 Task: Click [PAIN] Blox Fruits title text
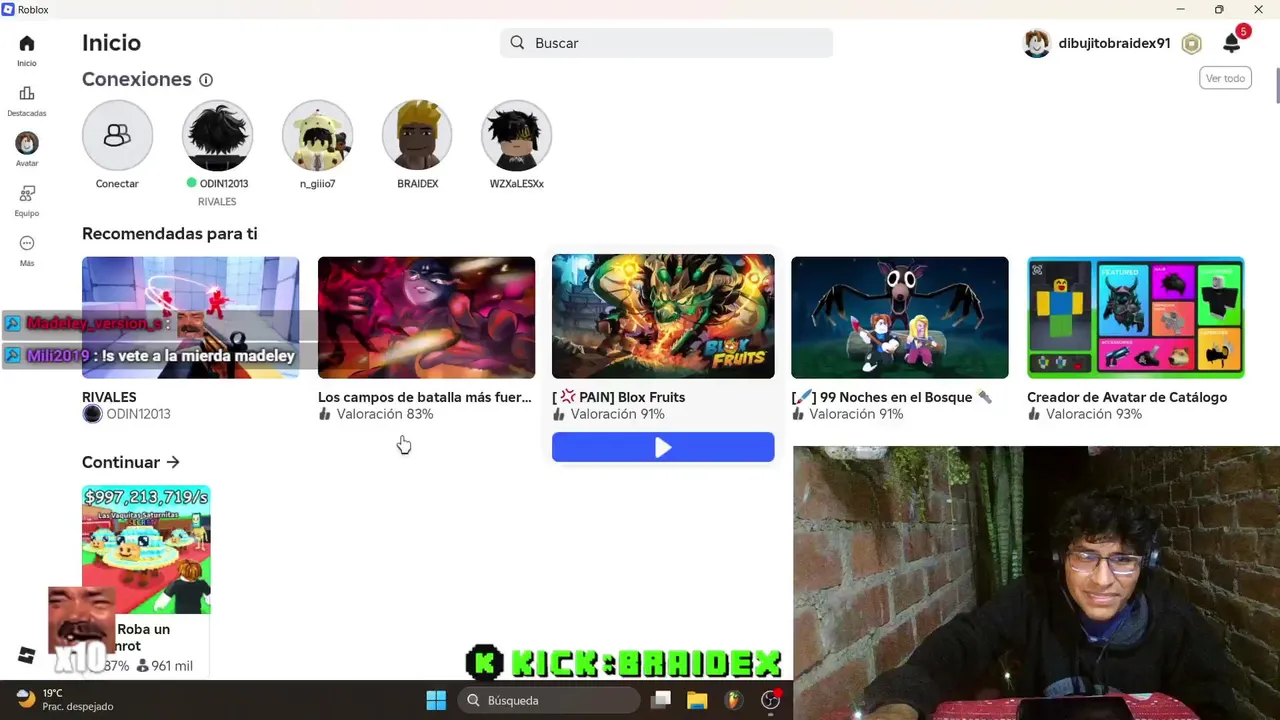coord(618,397)
